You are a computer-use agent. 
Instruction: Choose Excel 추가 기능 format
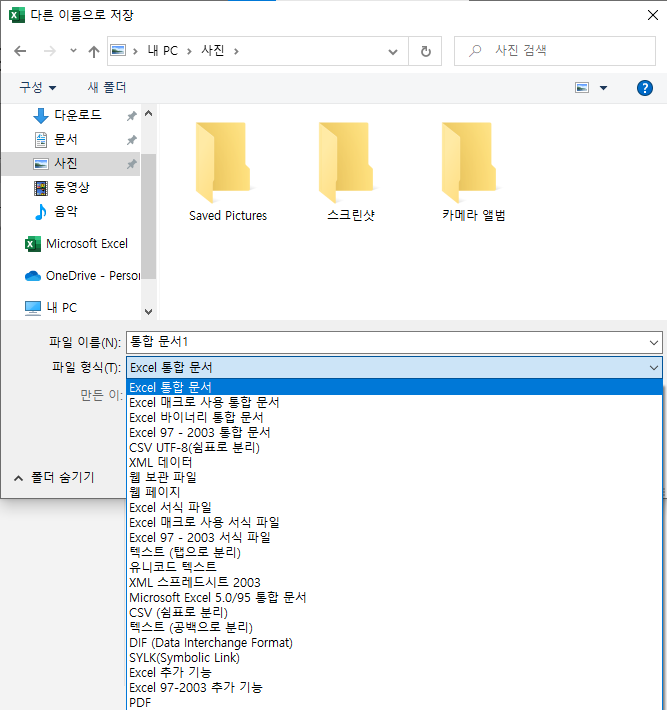tap(394, 672)
